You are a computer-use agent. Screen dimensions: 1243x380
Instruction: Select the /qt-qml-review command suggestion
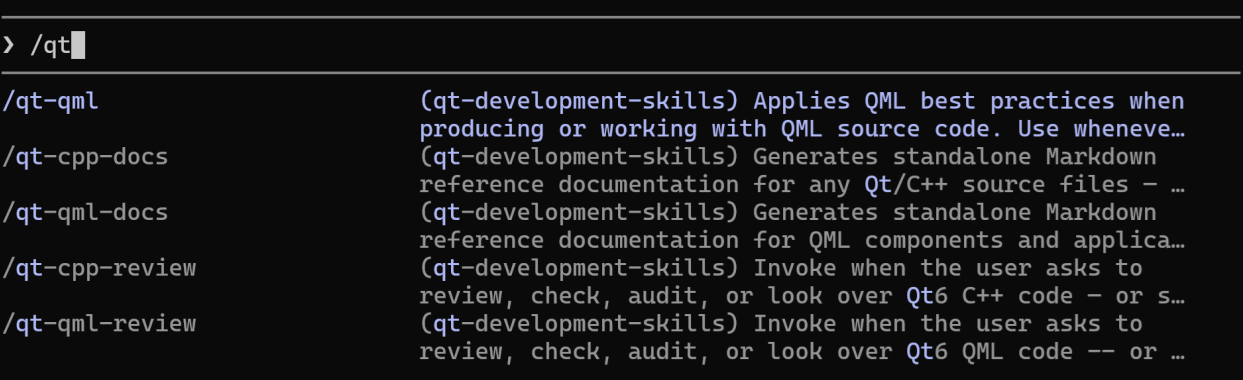(x=99, y=324)
